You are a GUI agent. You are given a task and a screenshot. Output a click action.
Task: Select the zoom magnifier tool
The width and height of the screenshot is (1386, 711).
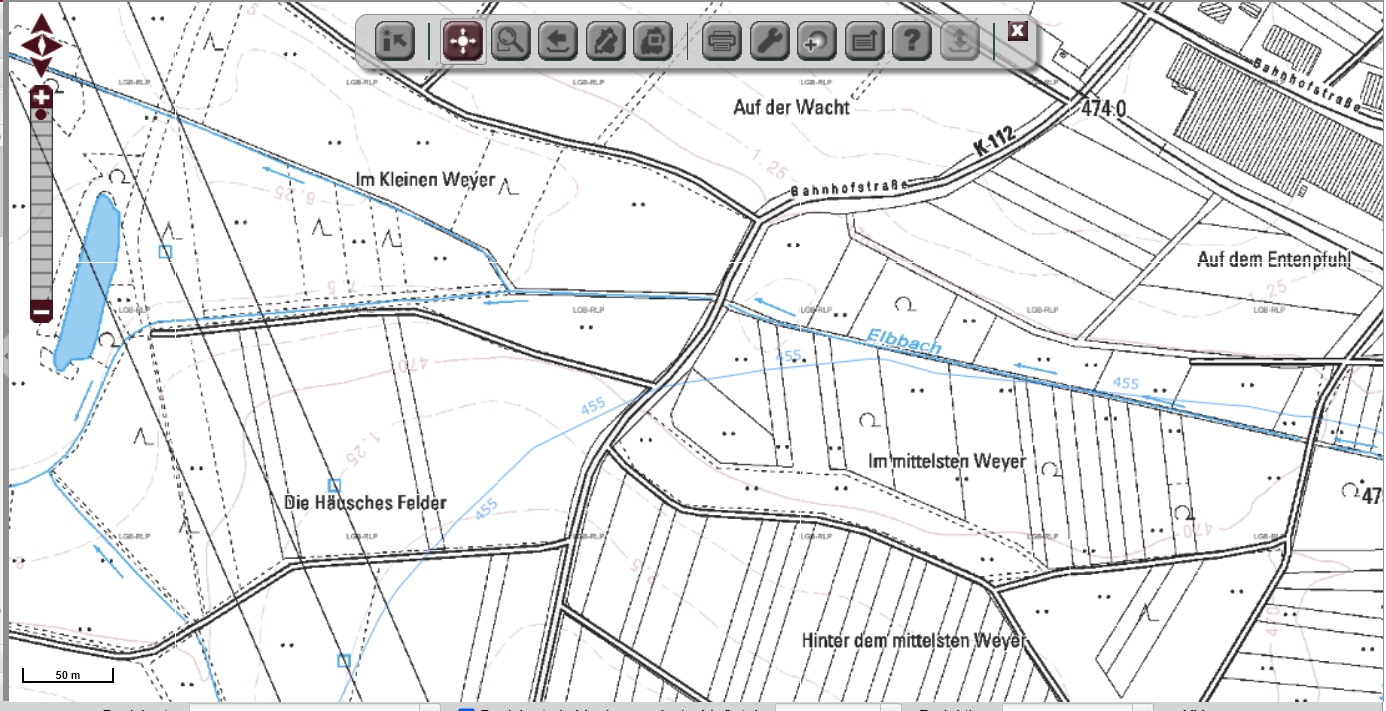[511, 42]
